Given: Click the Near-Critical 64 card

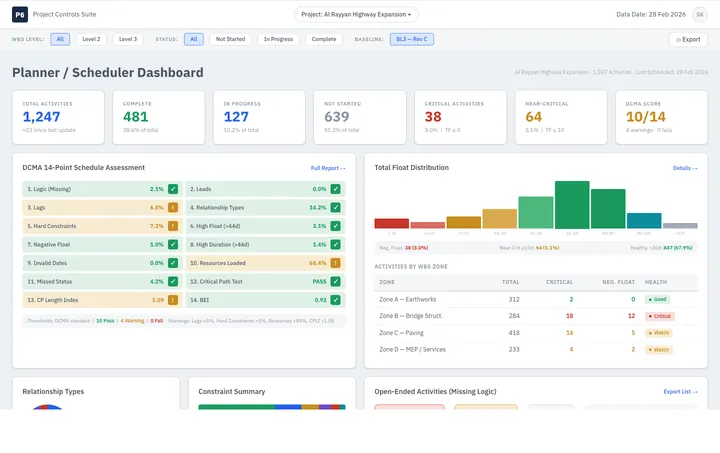Looking at the screenshot, I should point(561,117).
